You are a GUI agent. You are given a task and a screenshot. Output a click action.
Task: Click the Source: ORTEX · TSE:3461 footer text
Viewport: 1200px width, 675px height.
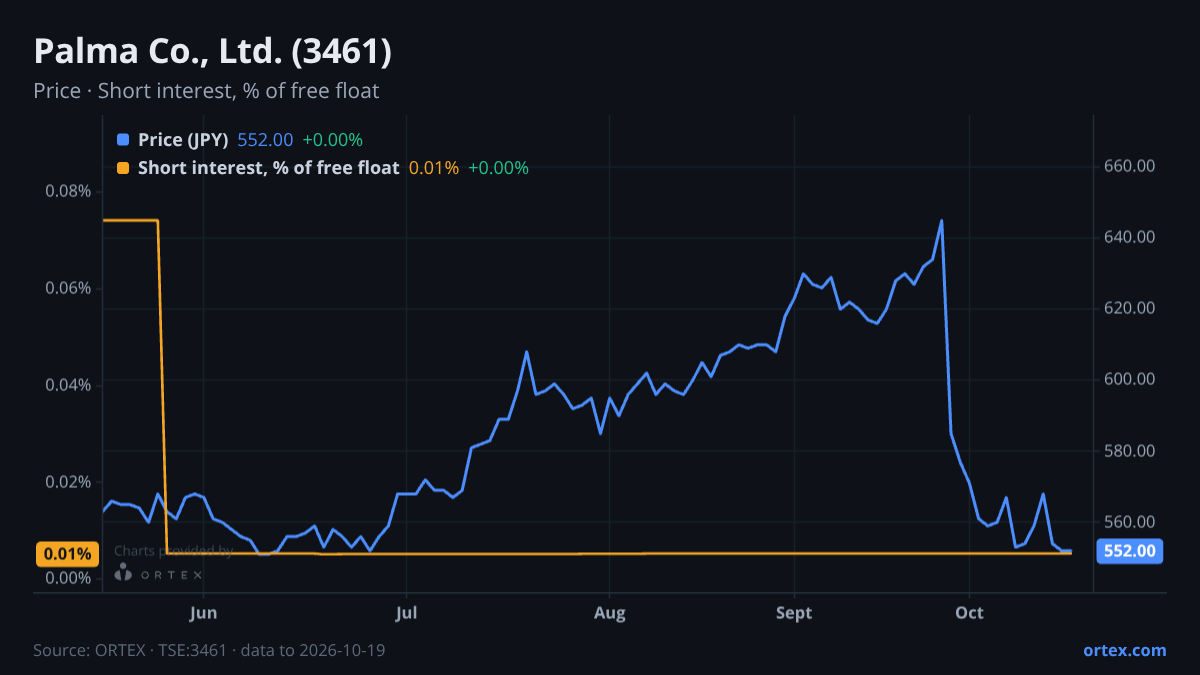(x=209, y=650)
